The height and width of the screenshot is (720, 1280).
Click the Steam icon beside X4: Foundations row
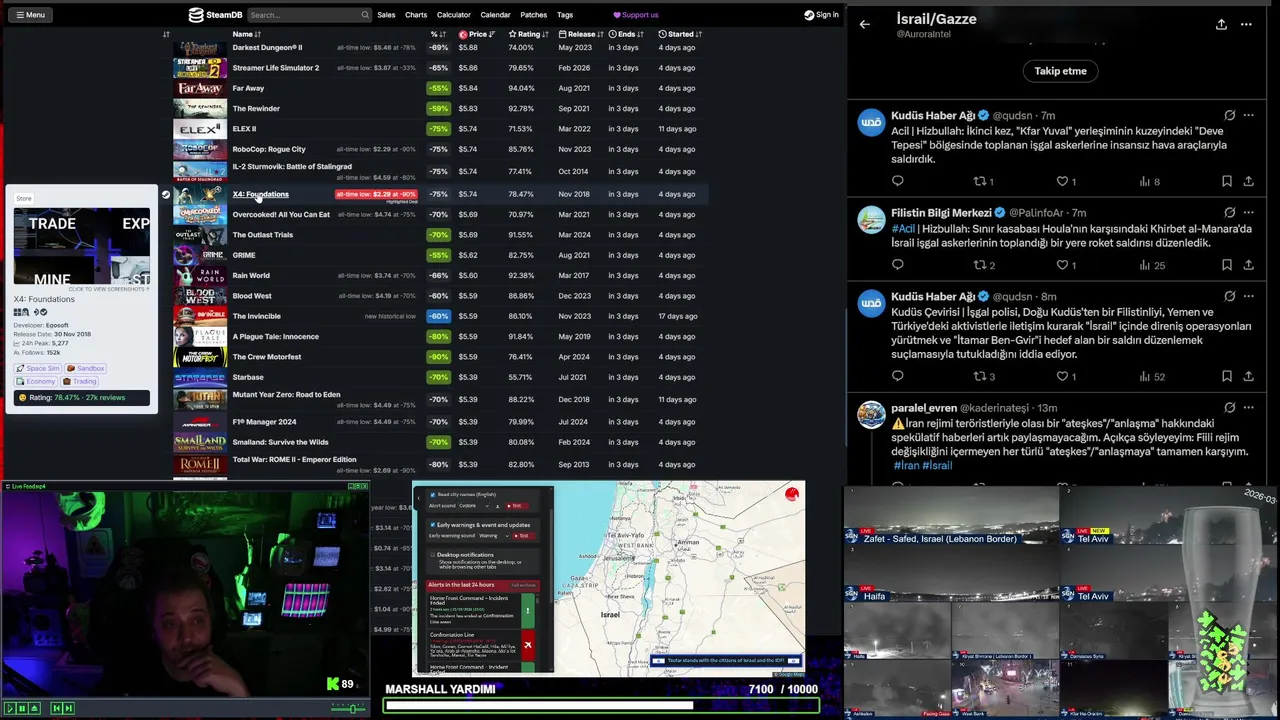[166, 194]
